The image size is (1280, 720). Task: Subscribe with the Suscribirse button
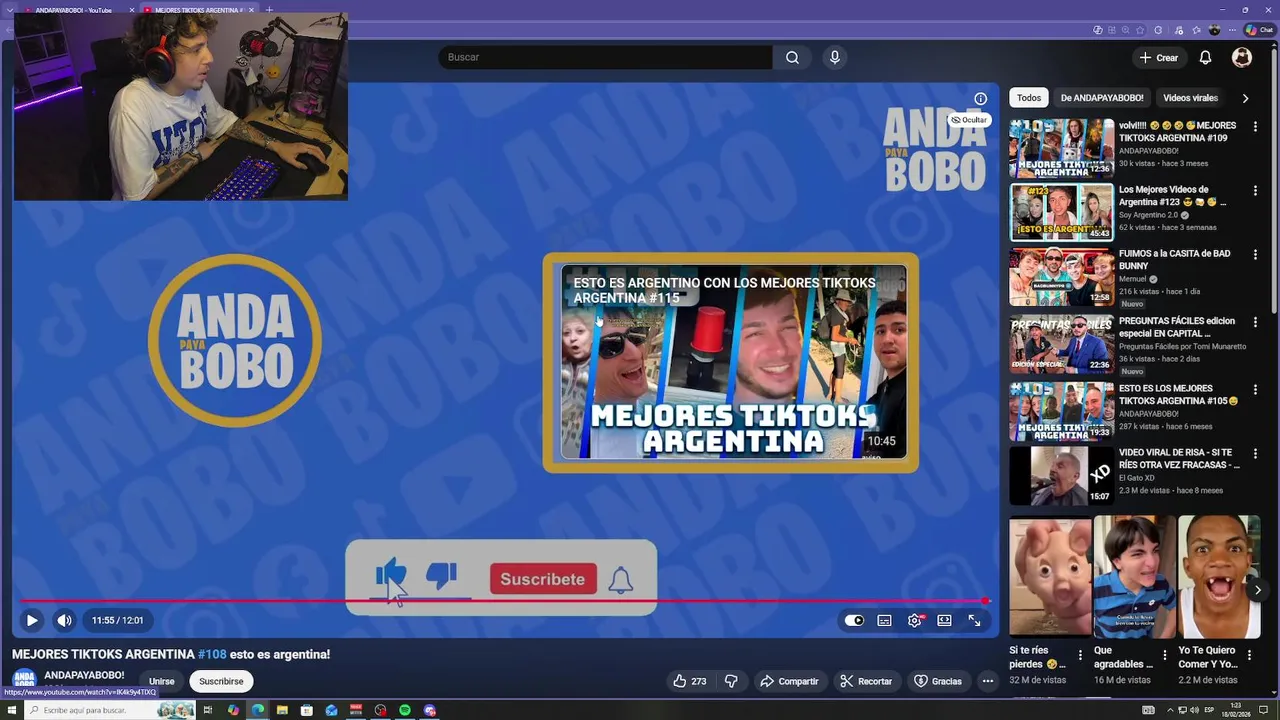(x=221, y=681)
